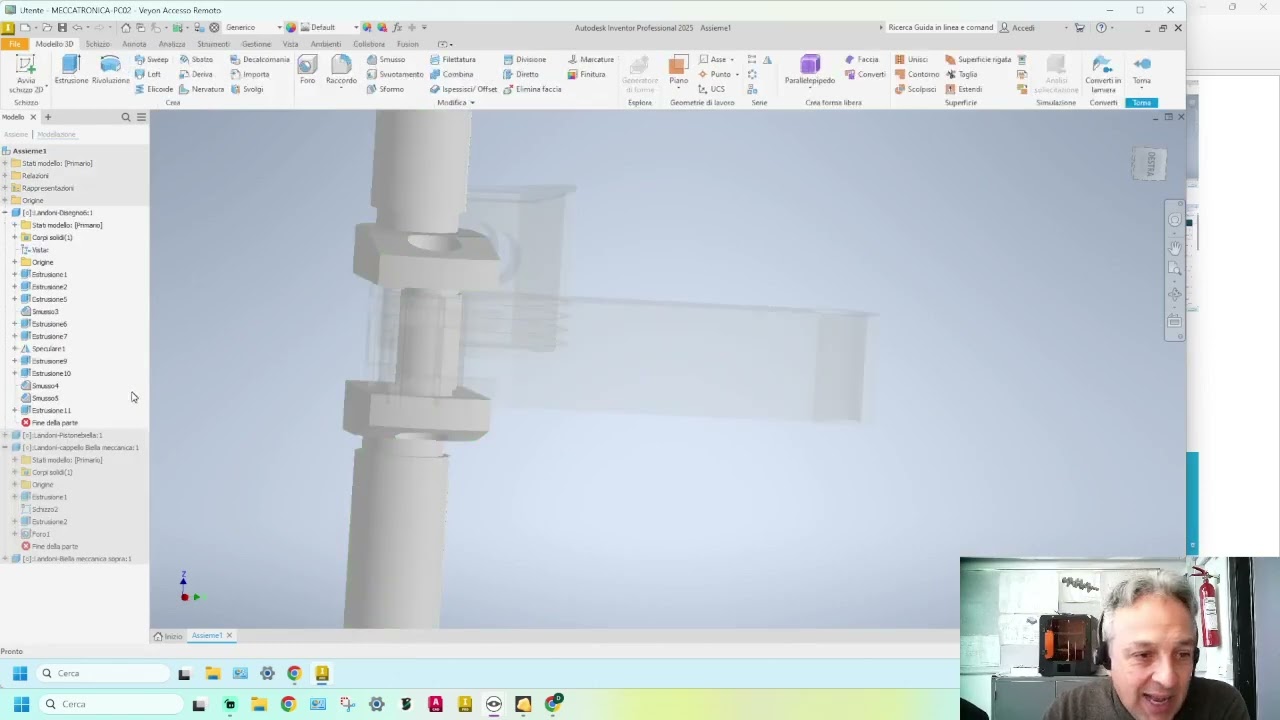The height and width of the screenshot is (720, 1280).
Task: Switch to the Annota ribbon tab
Action: click(x=134, y=44)
